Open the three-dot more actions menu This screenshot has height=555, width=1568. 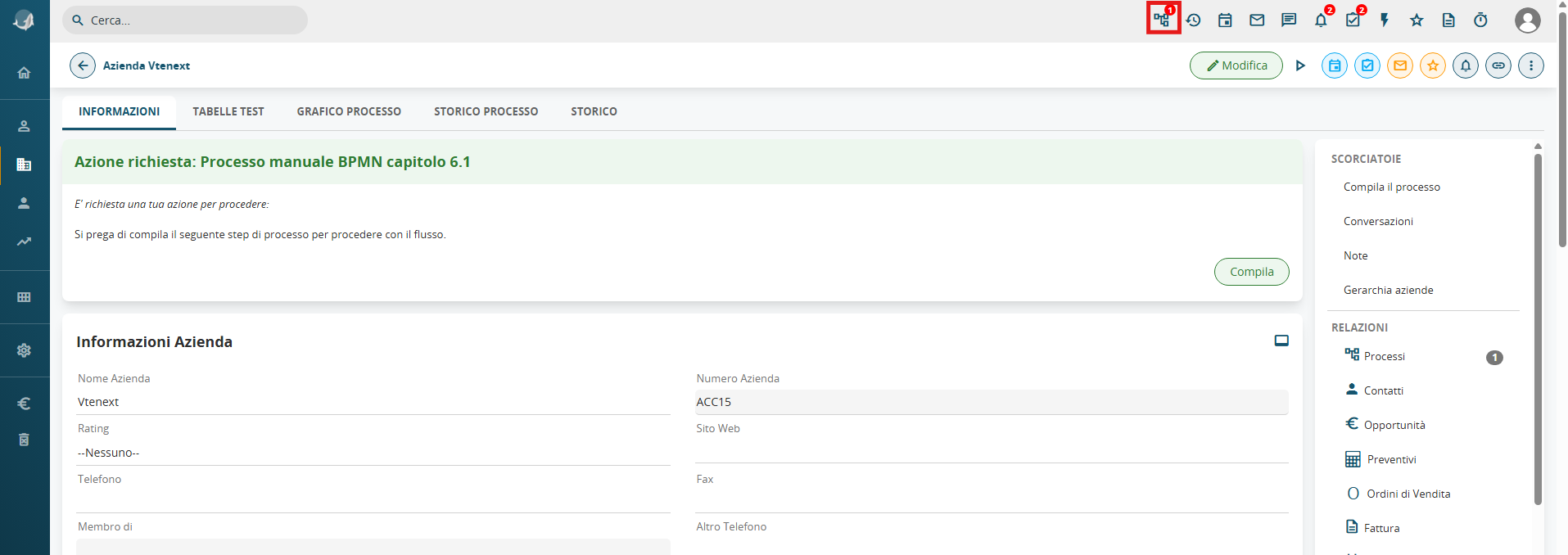(1531, 65)
